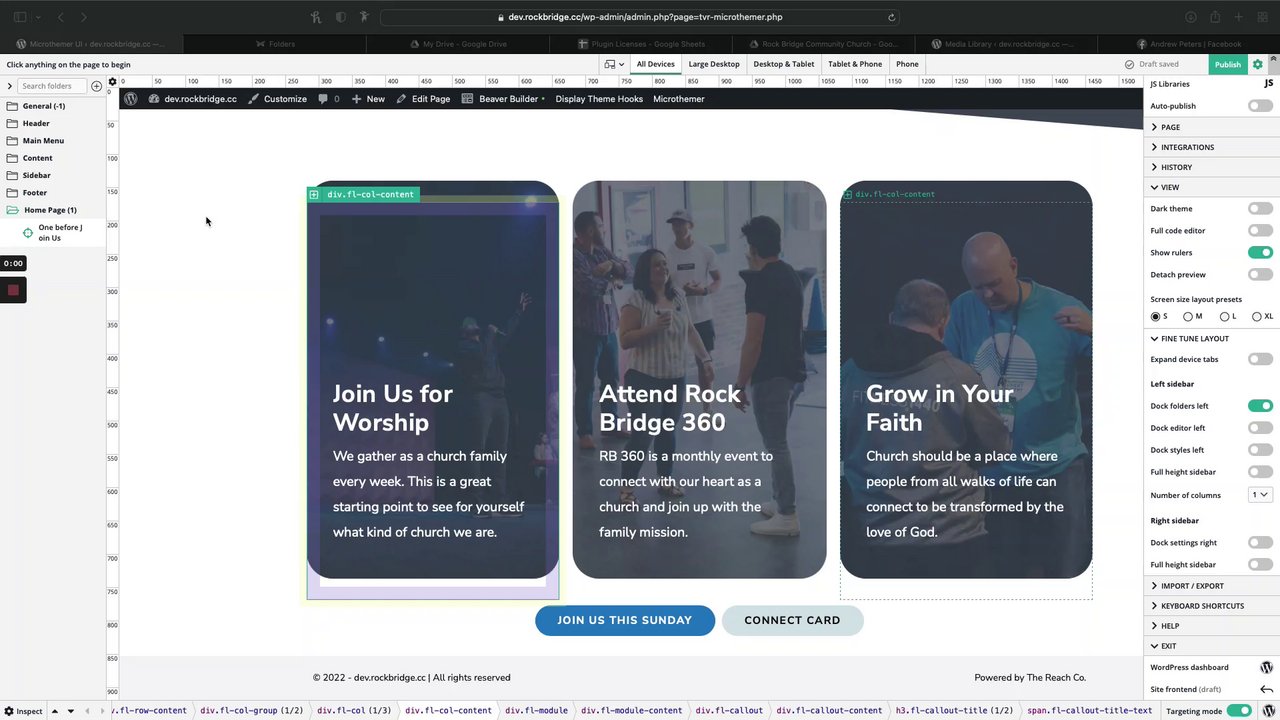
Task: Click the comments bubble icon in admin bar
Action: click(x=323, y=99)
